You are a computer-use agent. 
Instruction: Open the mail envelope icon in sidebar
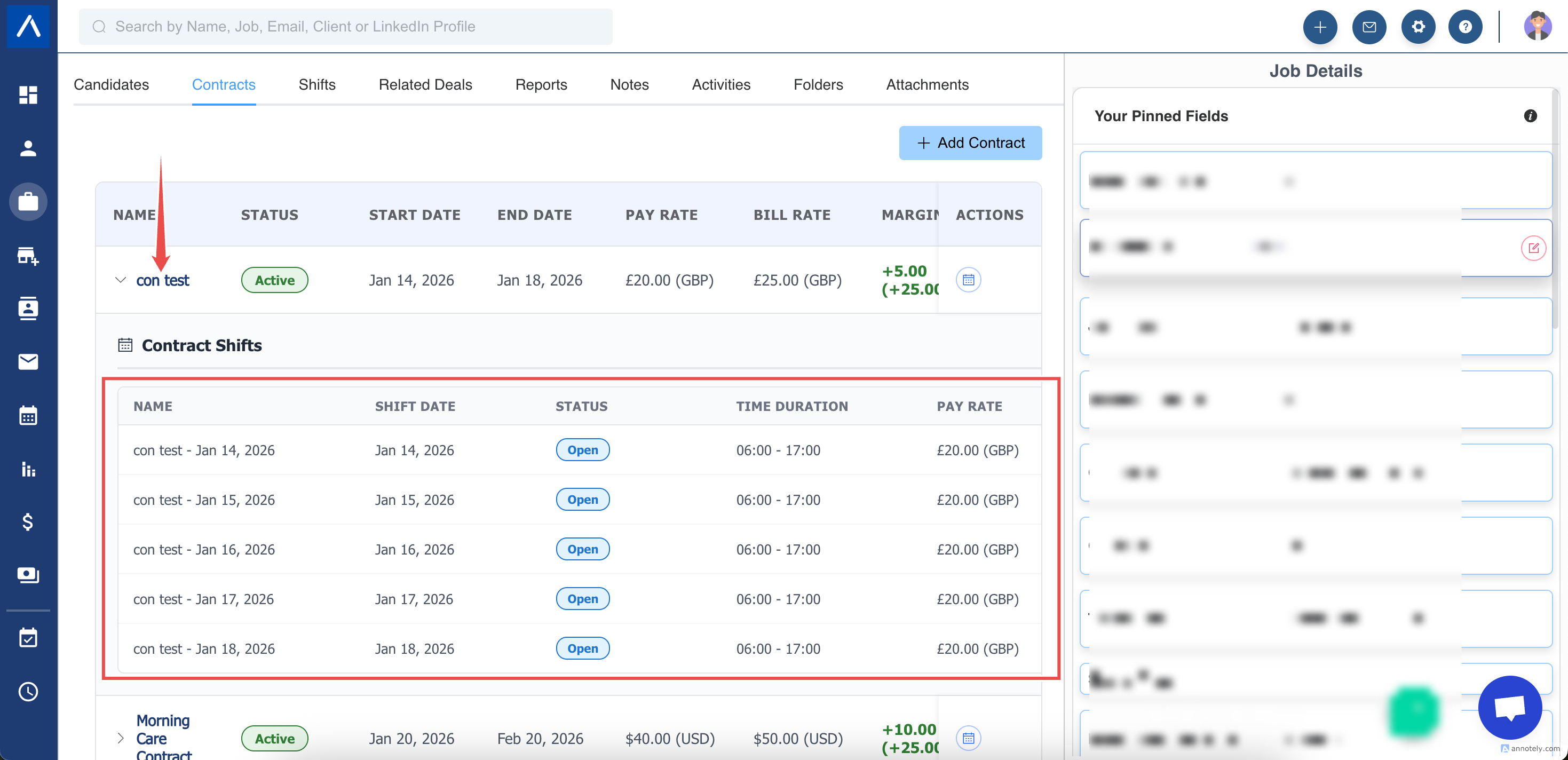[28, 362]
